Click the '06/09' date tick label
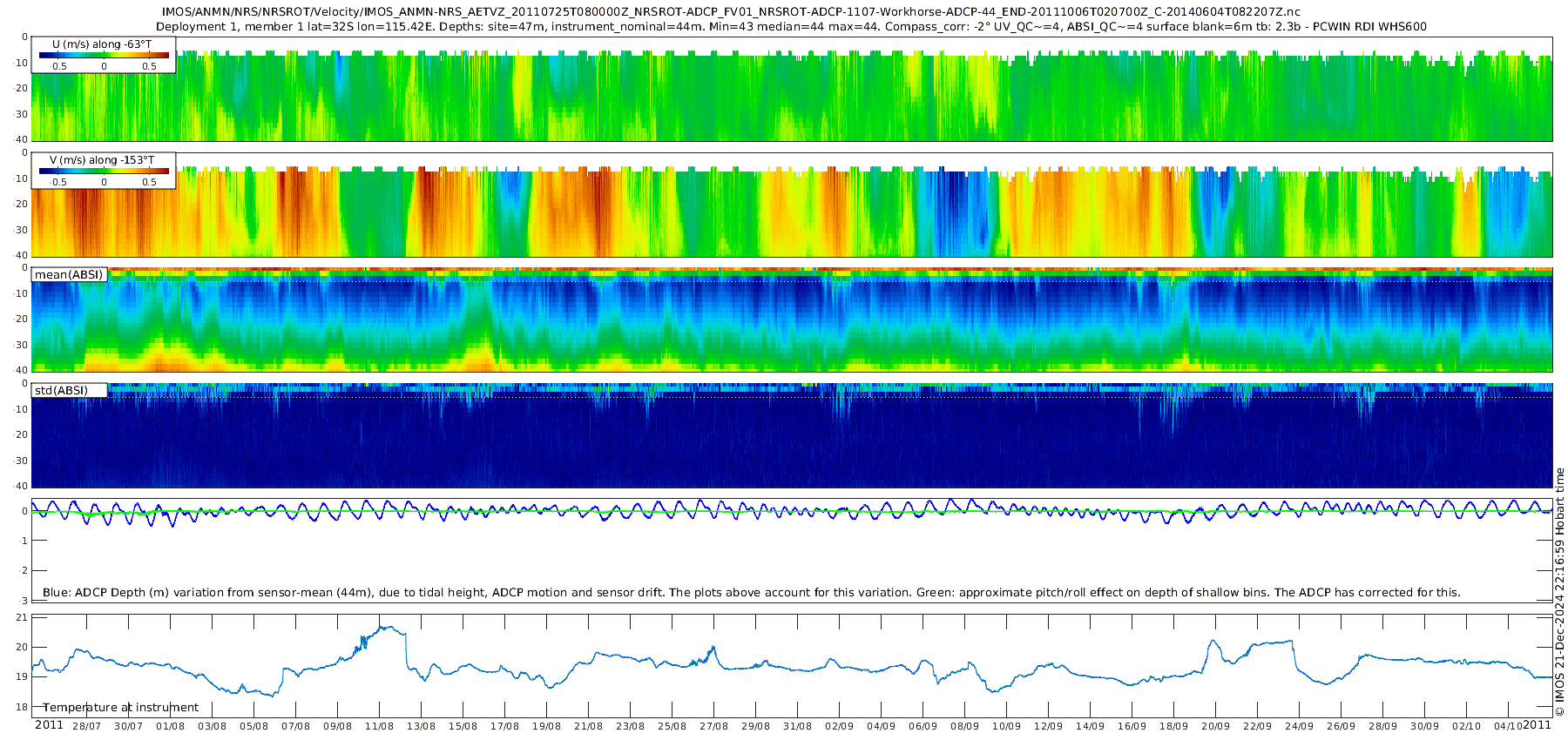 pos(923,726)
